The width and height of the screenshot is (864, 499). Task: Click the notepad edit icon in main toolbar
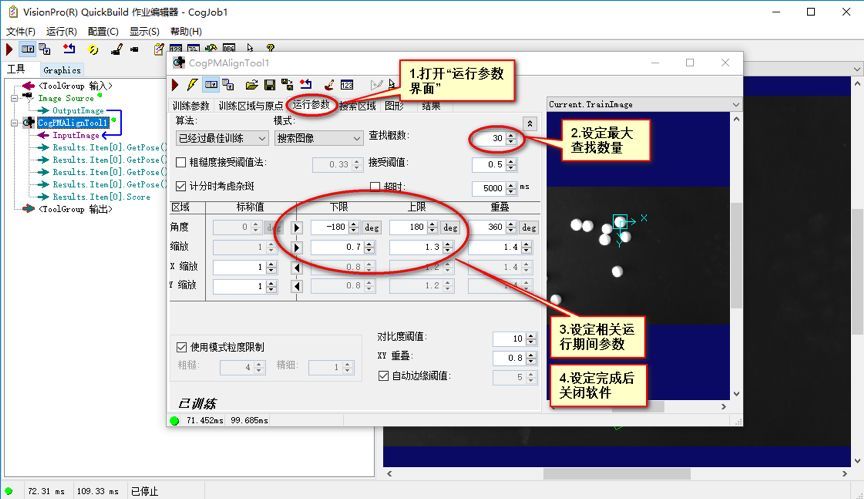point(159,50)
